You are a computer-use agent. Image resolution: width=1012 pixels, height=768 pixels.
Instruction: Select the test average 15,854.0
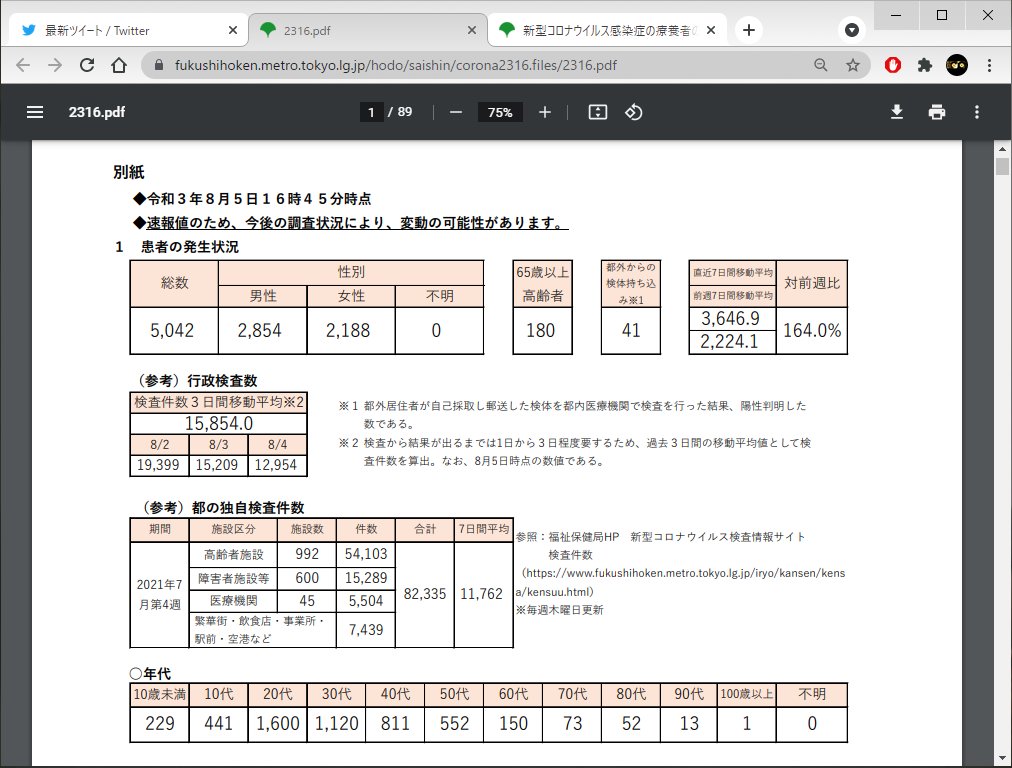coord(219,423)
